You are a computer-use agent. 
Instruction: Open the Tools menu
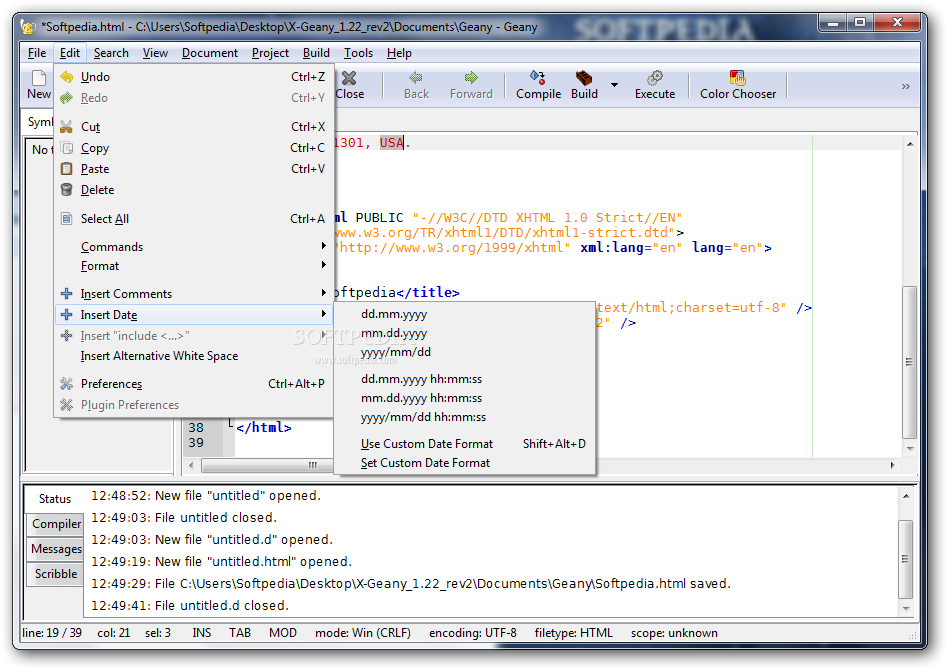pos(359,53)
